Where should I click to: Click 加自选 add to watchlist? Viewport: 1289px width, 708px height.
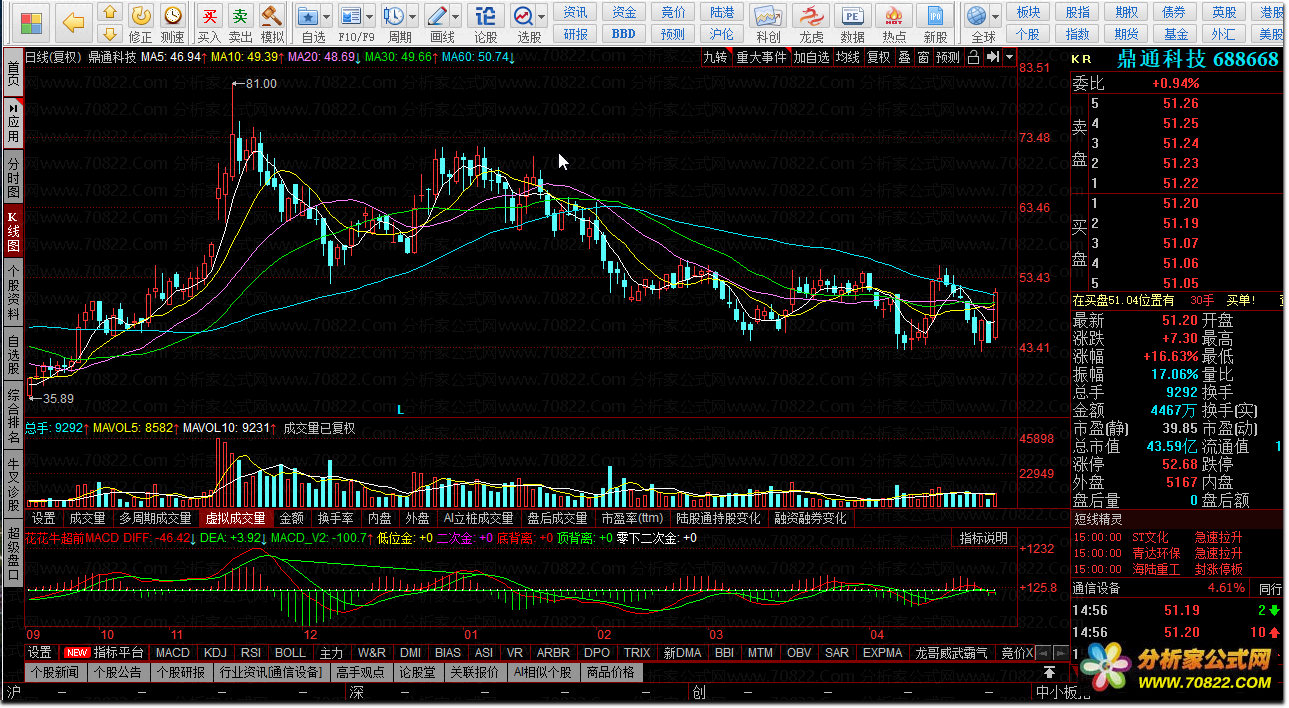[x=812, y=57]
